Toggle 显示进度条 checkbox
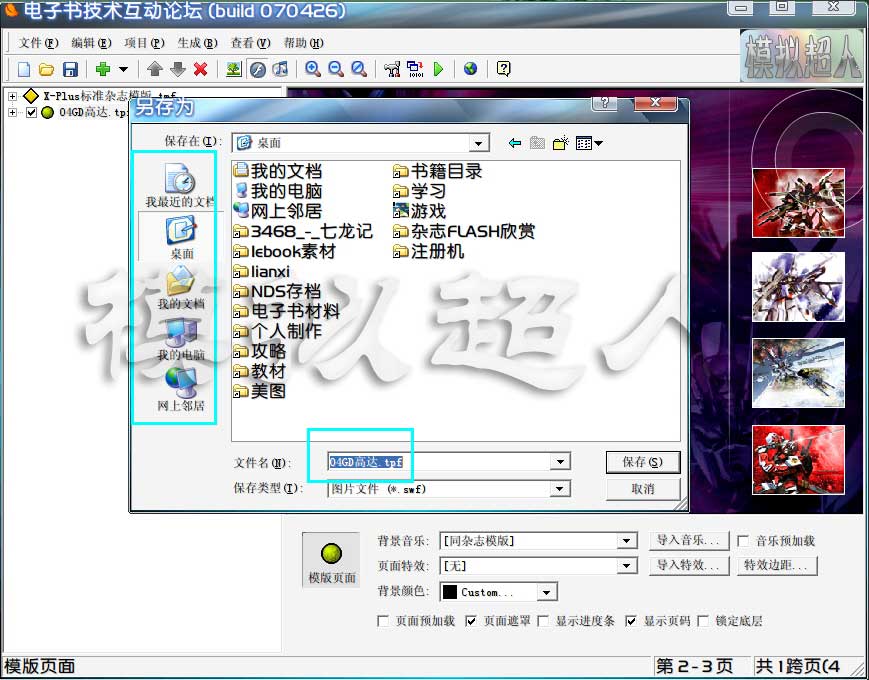869x680 pixels. pyautogui.click(x=544, y=621)
